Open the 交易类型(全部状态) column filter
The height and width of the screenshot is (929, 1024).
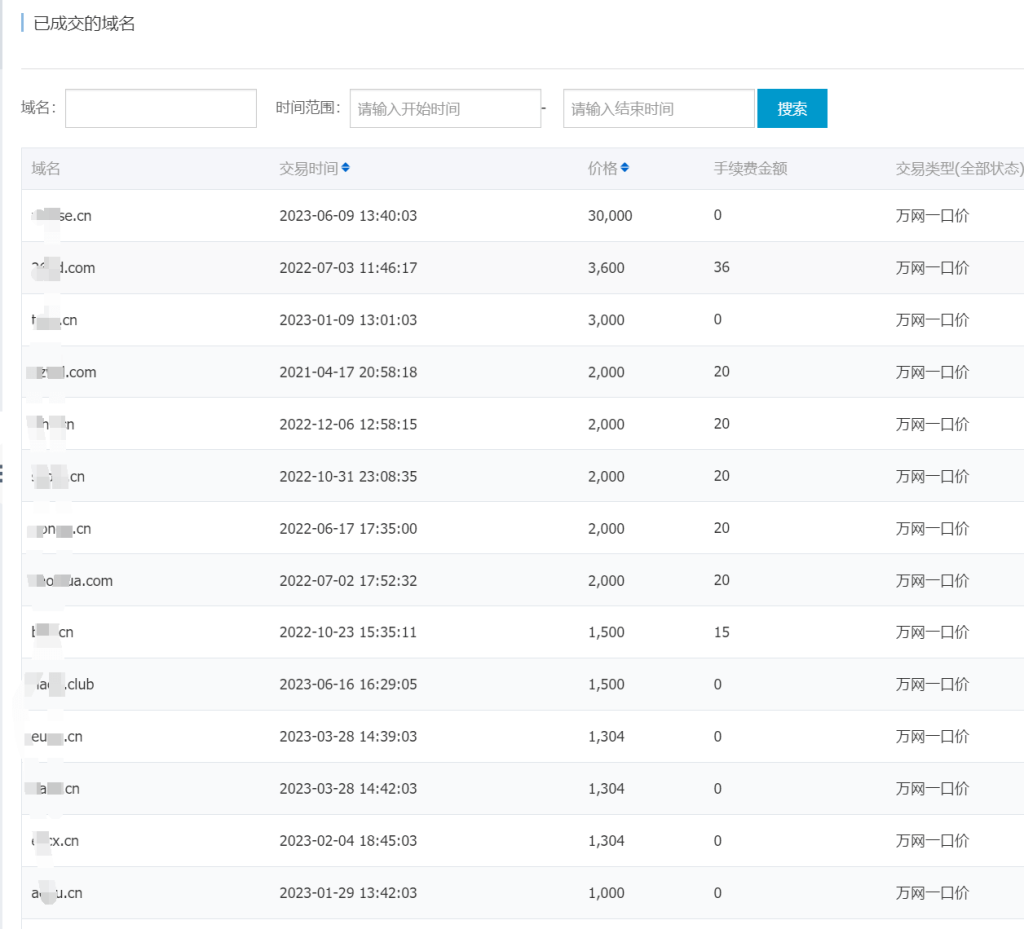tap(959, 169)
